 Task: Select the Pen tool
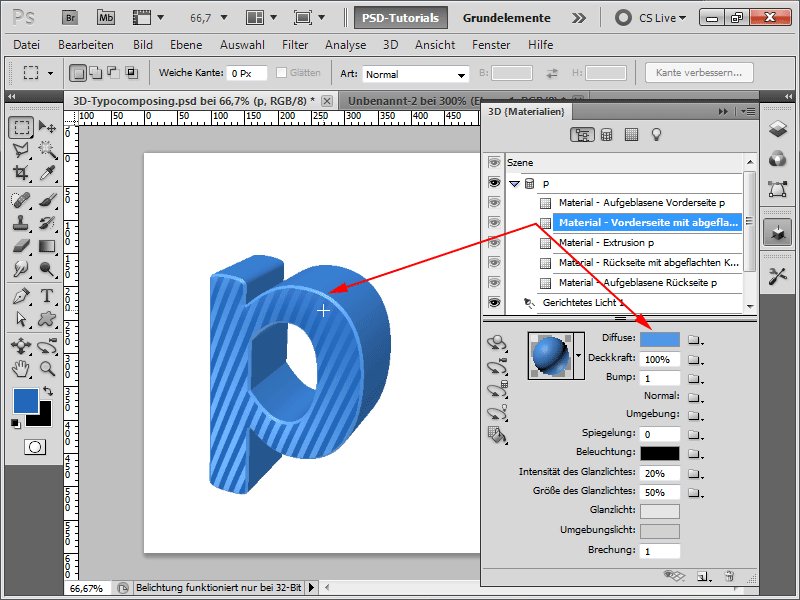click(21, 296)
